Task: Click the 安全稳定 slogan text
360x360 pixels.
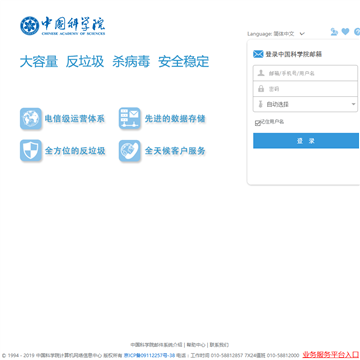Action: (x=183, y=62)
